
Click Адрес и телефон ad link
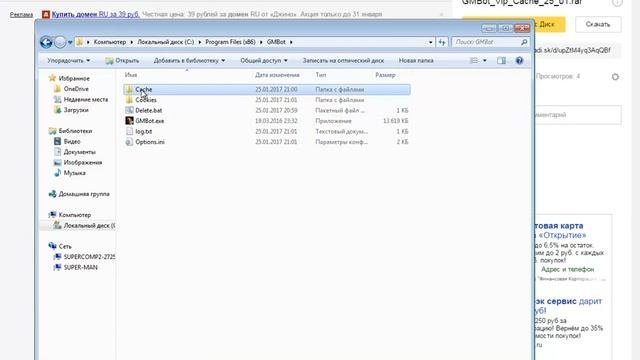[x=567, y=269]
